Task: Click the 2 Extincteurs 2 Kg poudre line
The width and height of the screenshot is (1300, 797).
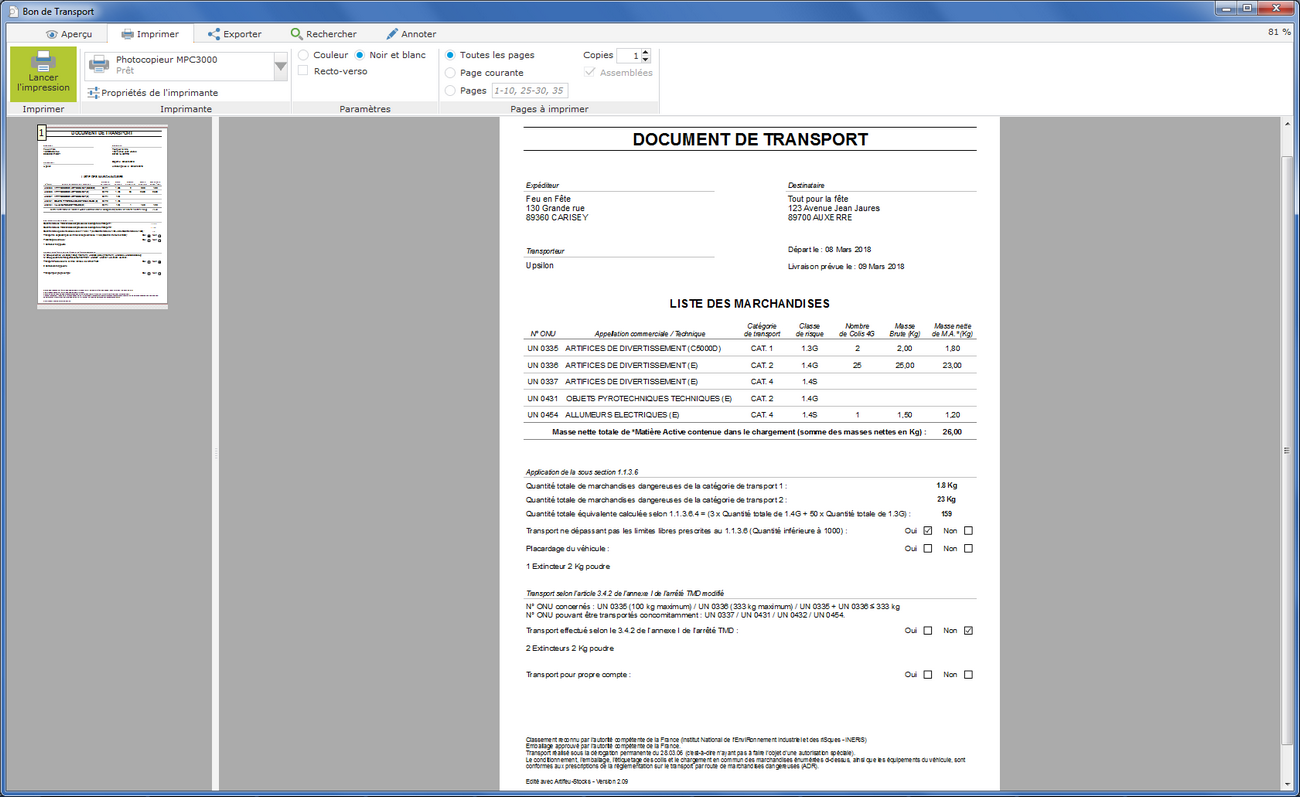Action: pyautogui.click(x=570, y=648)
